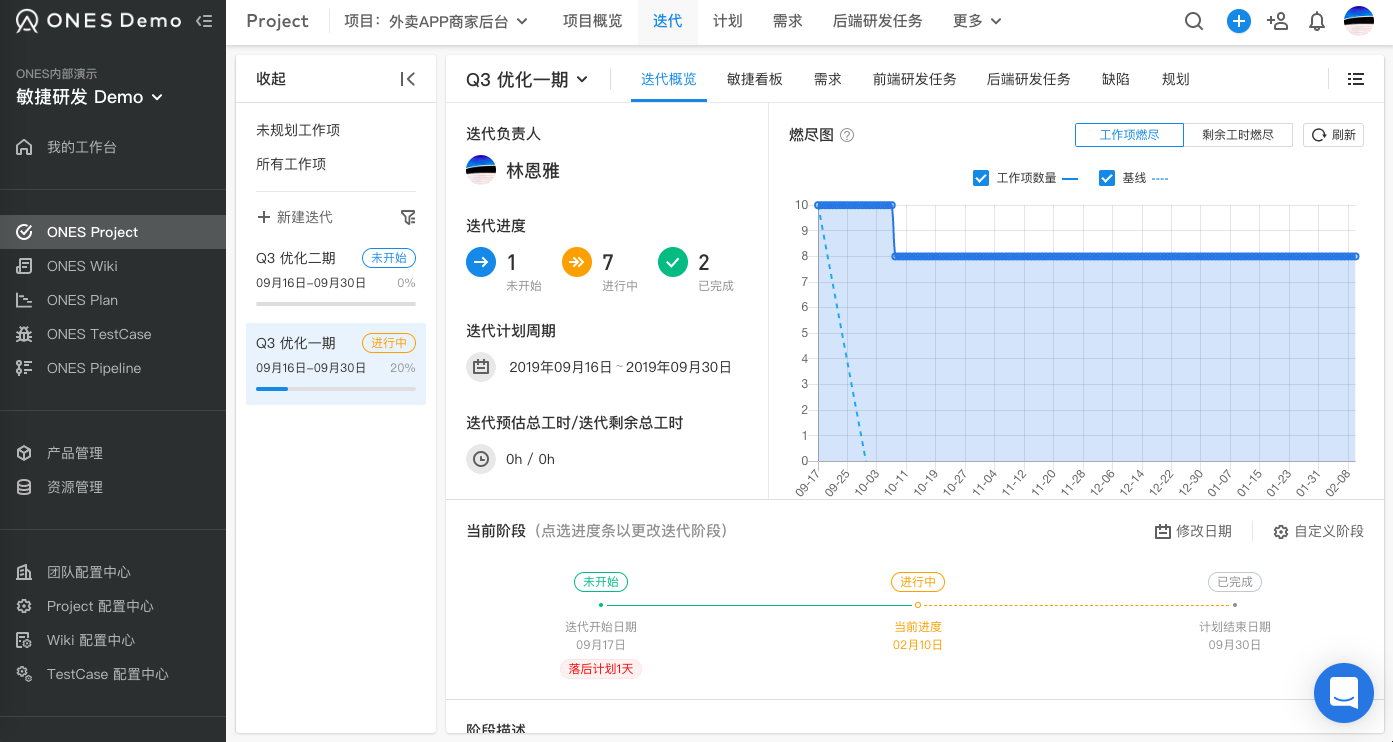This screenshot has width=1393, height=742.
Task: Open the Q3 优化一期 iteration dropdown
Action: click(527, 80)
